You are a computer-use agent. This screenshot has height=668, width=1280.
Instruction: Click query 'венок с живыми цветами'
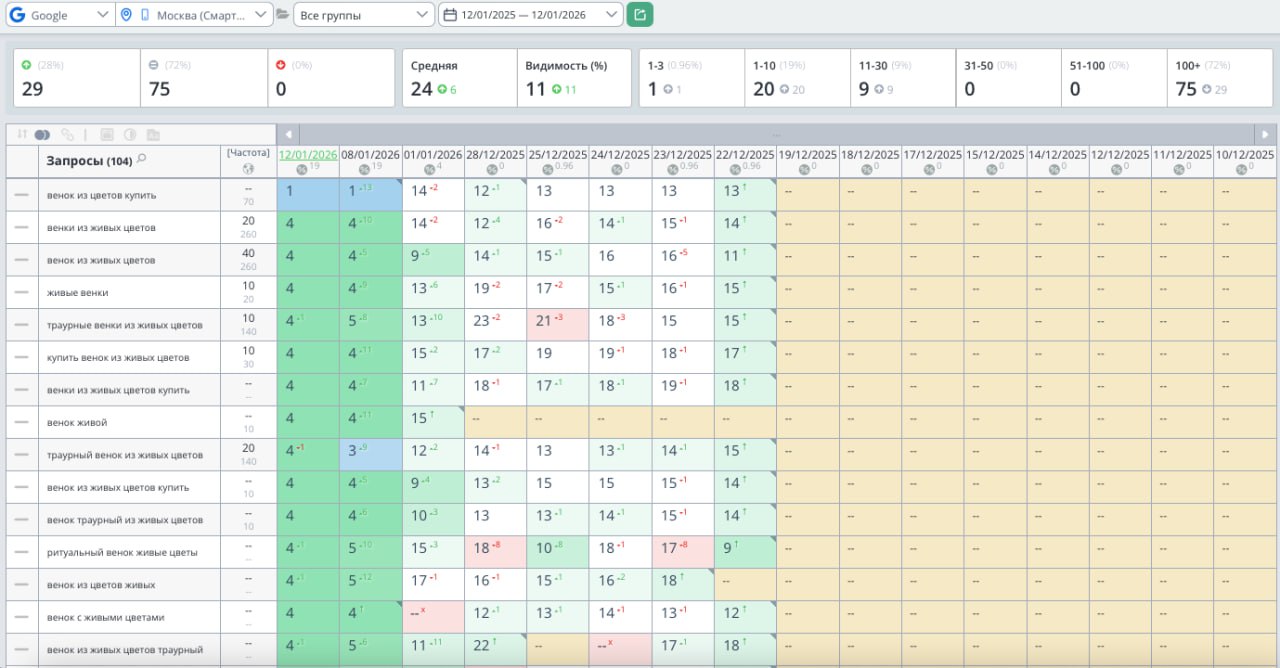[106, 617]
